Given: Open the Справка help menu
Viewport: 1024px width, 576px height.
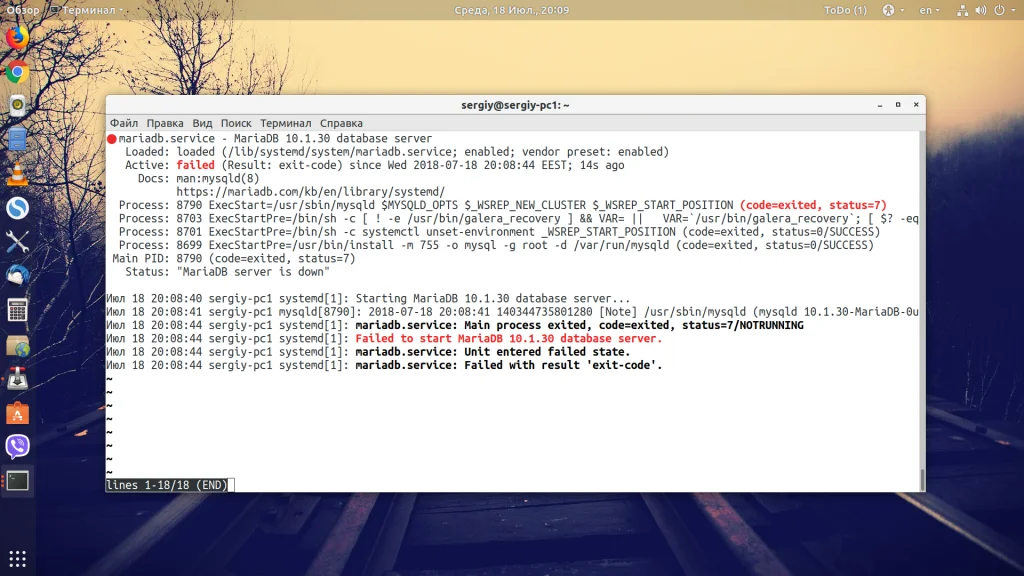Looking at the screenshot, I should click(x=341, y=123).
